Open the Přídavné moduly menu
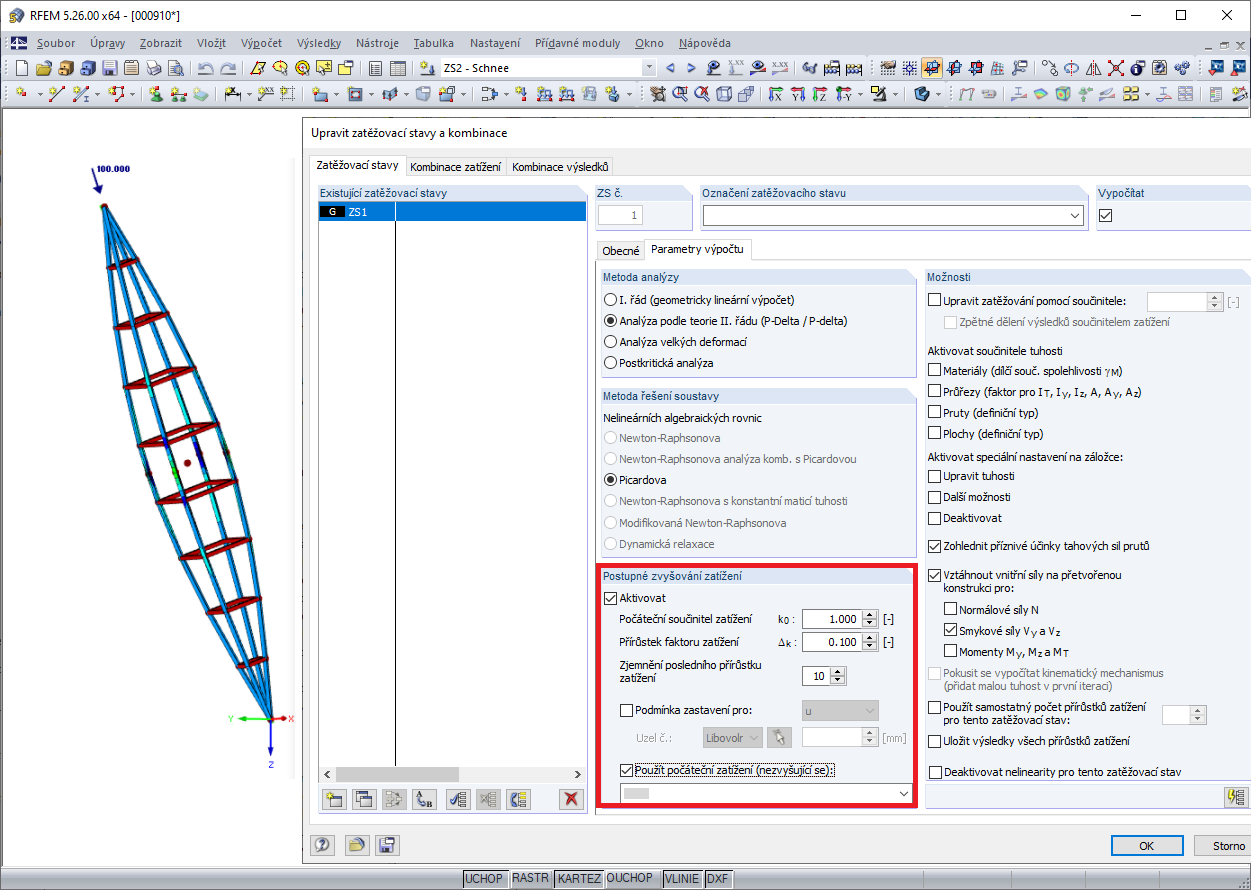 577,43
